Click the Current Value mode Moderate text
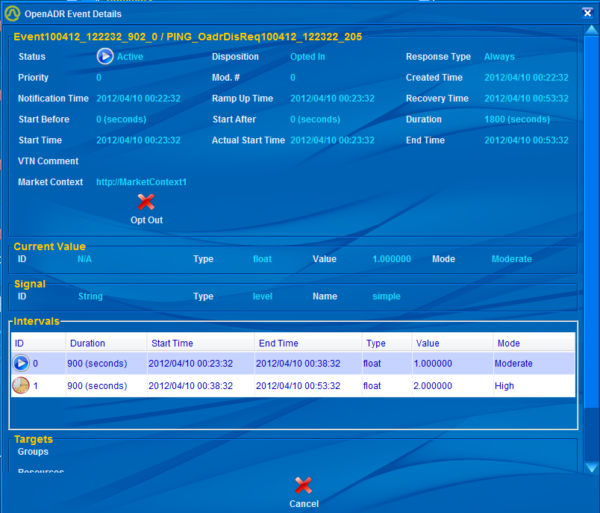This screenshot has width=600, height=513. (x=512, y=259)
